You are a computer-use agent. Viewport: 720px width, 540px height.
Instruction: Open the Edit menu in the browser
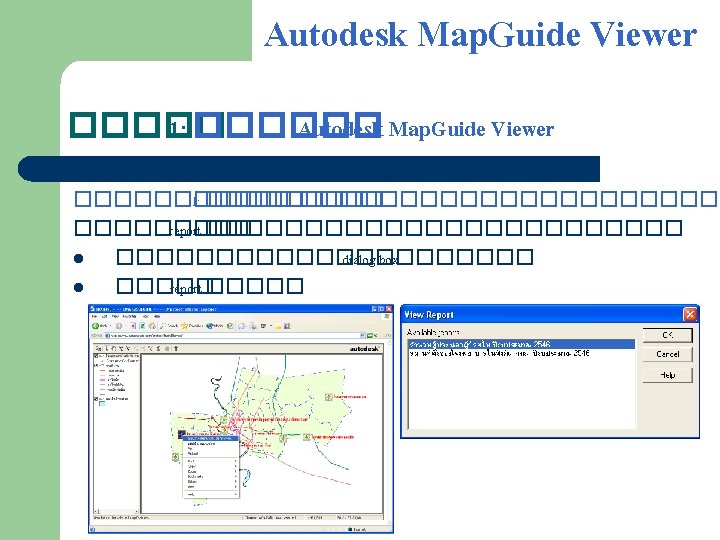[x=104, y=317]
